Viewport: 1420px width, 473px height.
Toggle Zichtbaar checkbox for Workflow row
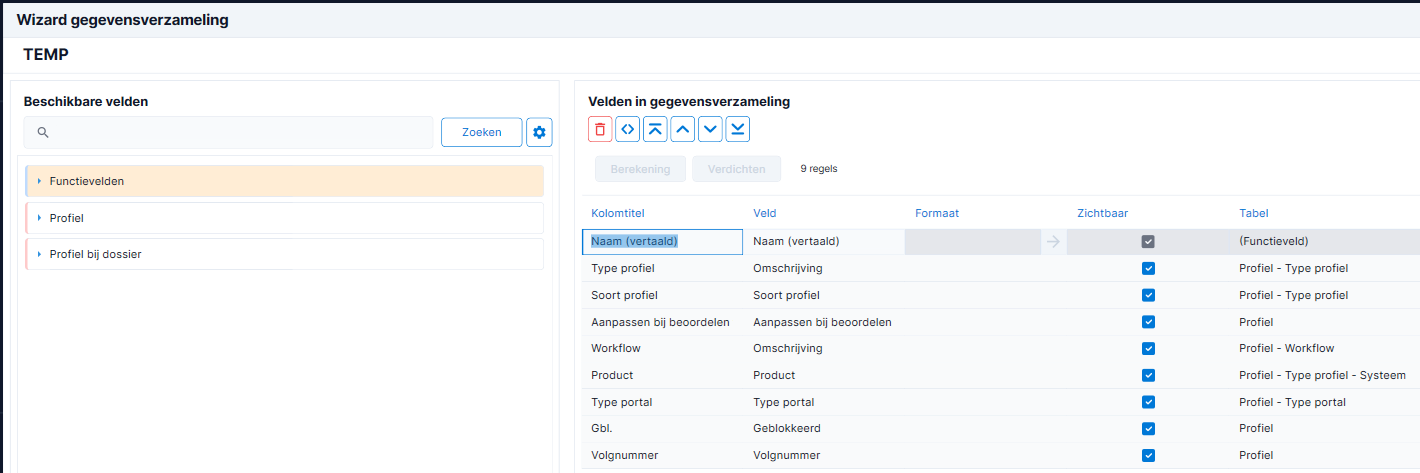[x=1148, y=349]
